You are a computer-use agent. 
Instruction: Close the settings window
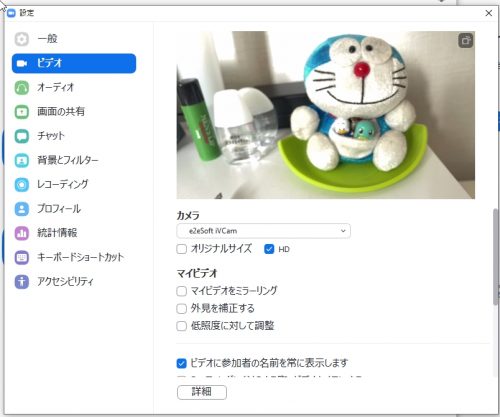click(x=489, y=13)
